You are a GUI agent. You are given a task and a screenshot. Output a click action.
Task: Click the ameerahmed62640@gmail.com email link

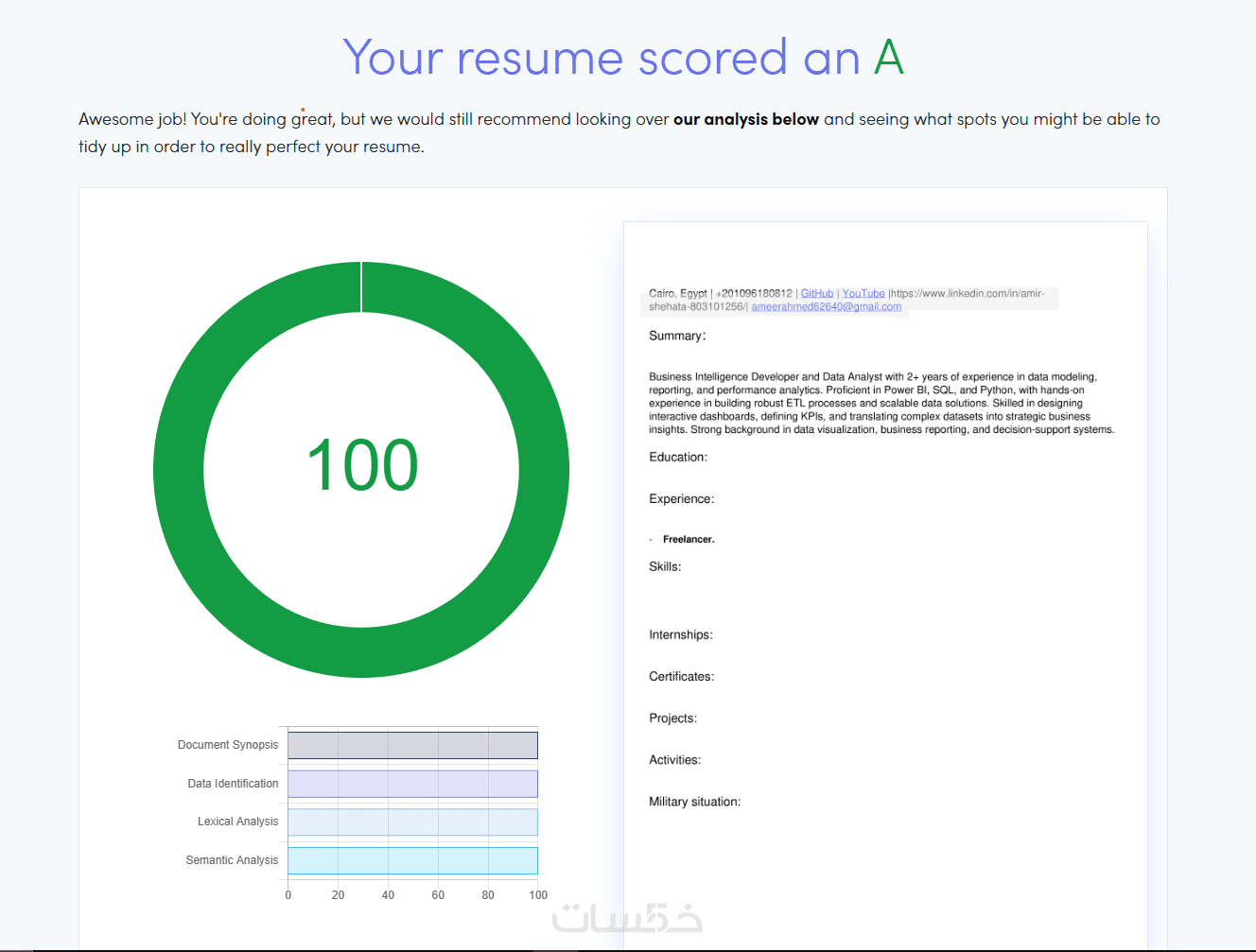point(827,307)
